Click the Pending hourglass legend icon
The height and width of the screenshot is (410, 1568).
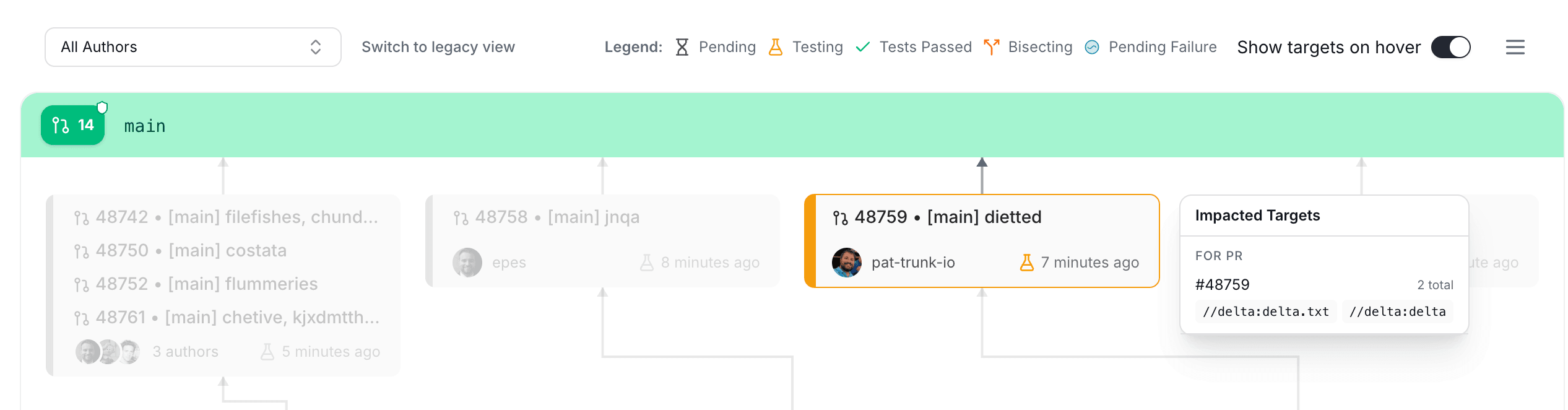(682, 47)
